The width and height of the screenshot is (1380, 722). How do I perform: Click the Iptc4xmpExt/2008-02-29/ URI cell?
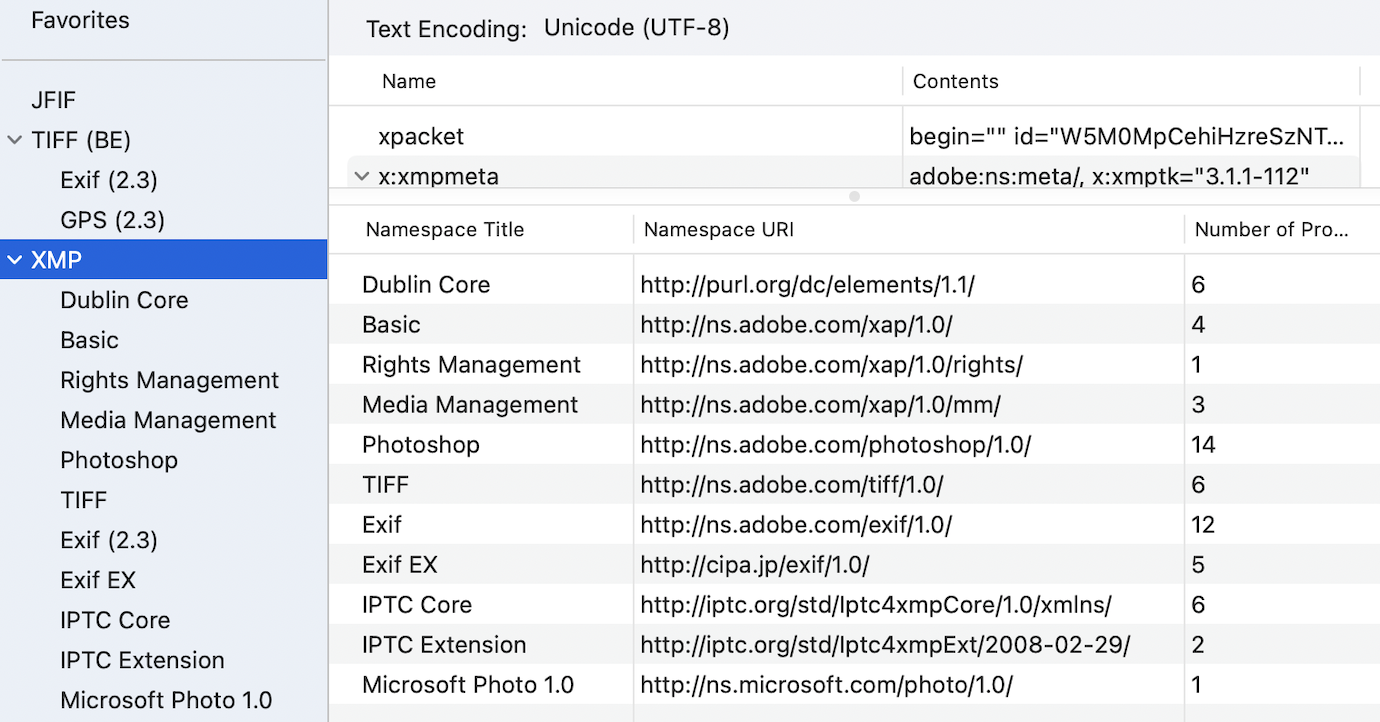[885, 644]
